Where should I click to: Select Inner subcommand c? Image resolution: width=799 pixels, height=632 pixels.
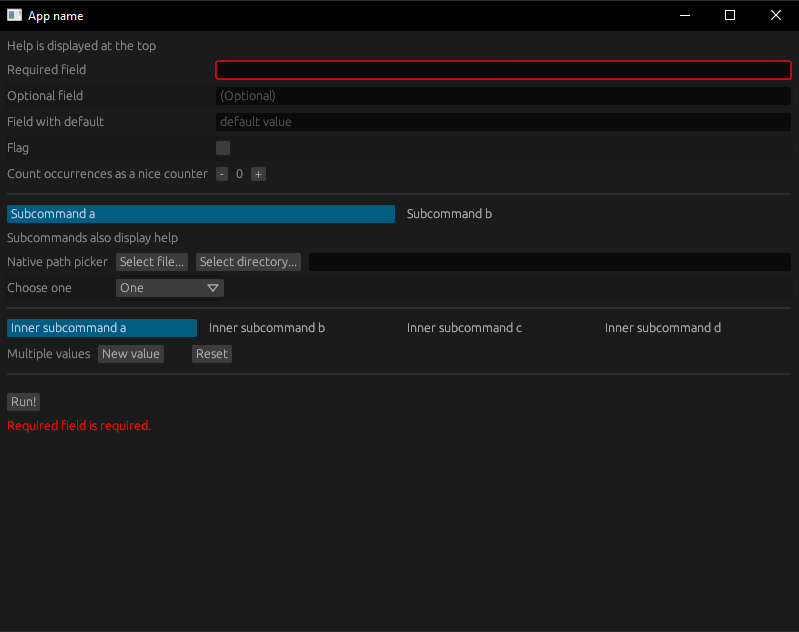(x=464, y=328)
